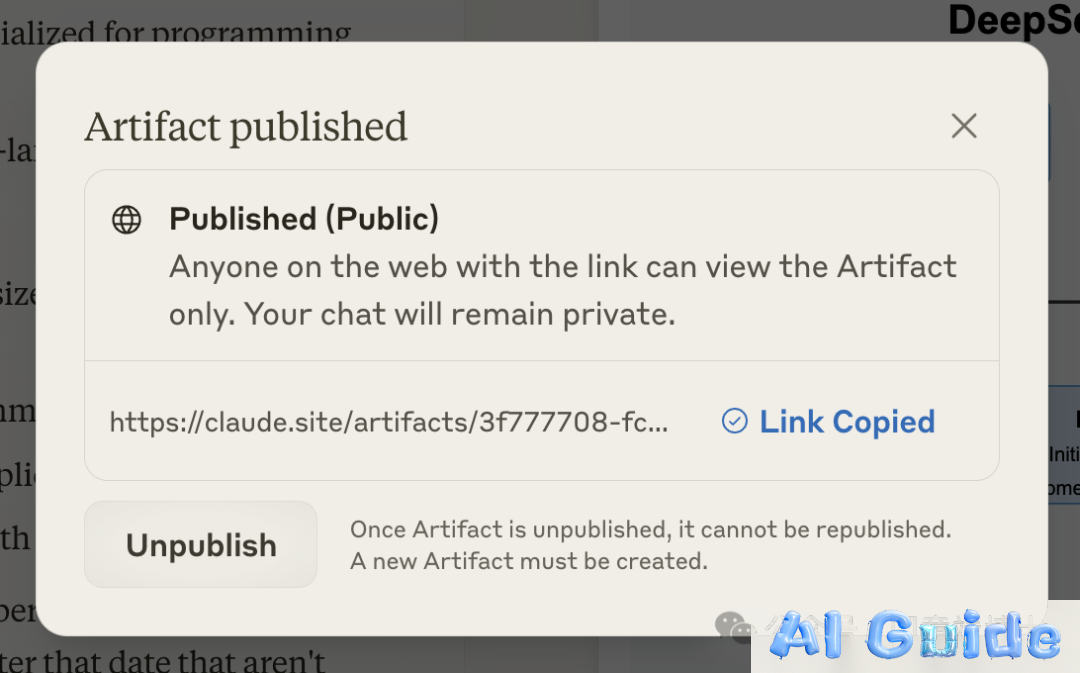Image resolution: width=1080 pixels, height=673 pixels.
Task: Click the globe icon beside Published (Public)
Action: pos(127,220)
